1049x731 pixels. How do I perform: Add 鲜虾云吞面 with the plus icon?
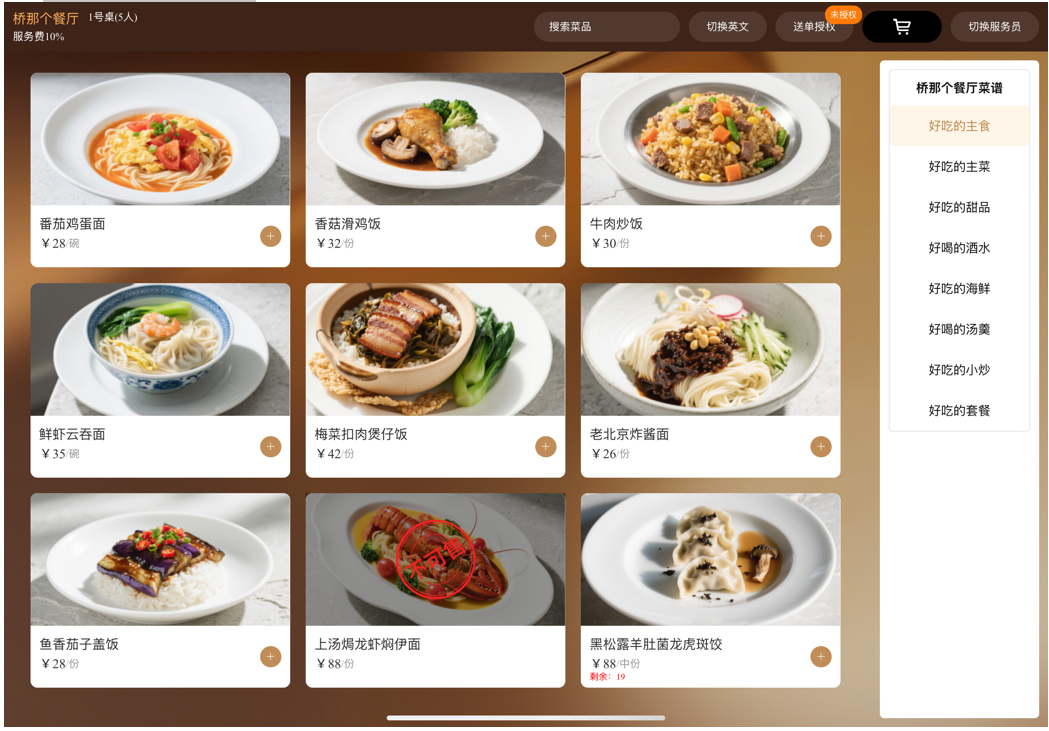pos(270,446)
